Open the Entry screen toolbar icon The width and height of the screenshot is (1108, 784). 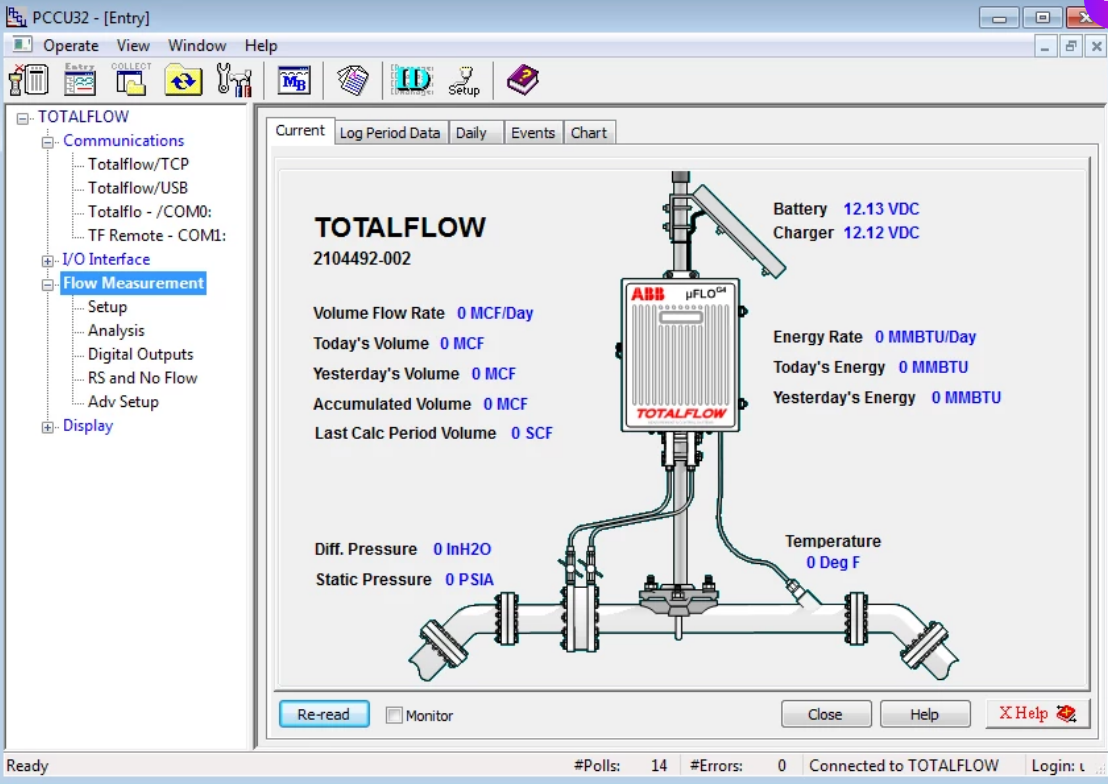pos(80,80)
